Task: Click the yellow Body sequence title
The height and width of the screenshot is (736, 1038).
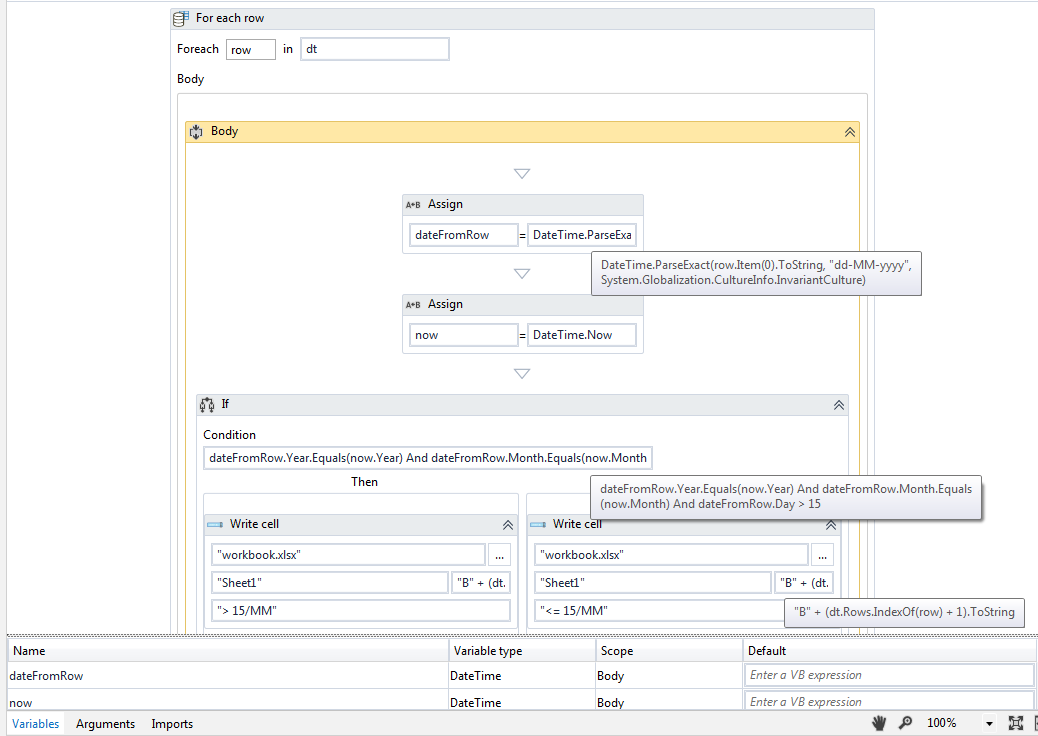Action: pyautogui.click(x=224, y=131)
